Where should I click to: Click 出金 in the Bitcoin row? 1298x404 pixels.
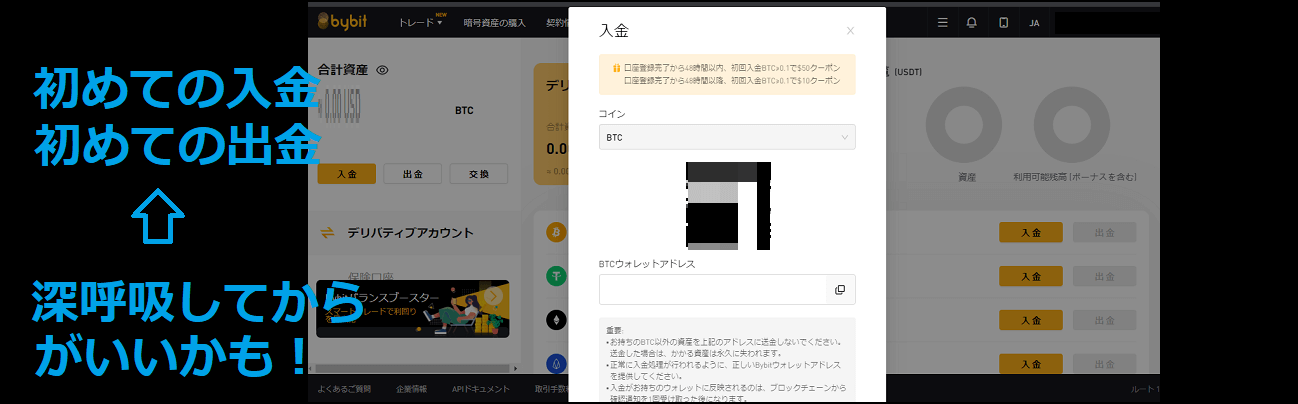[x=1105, y=233]
